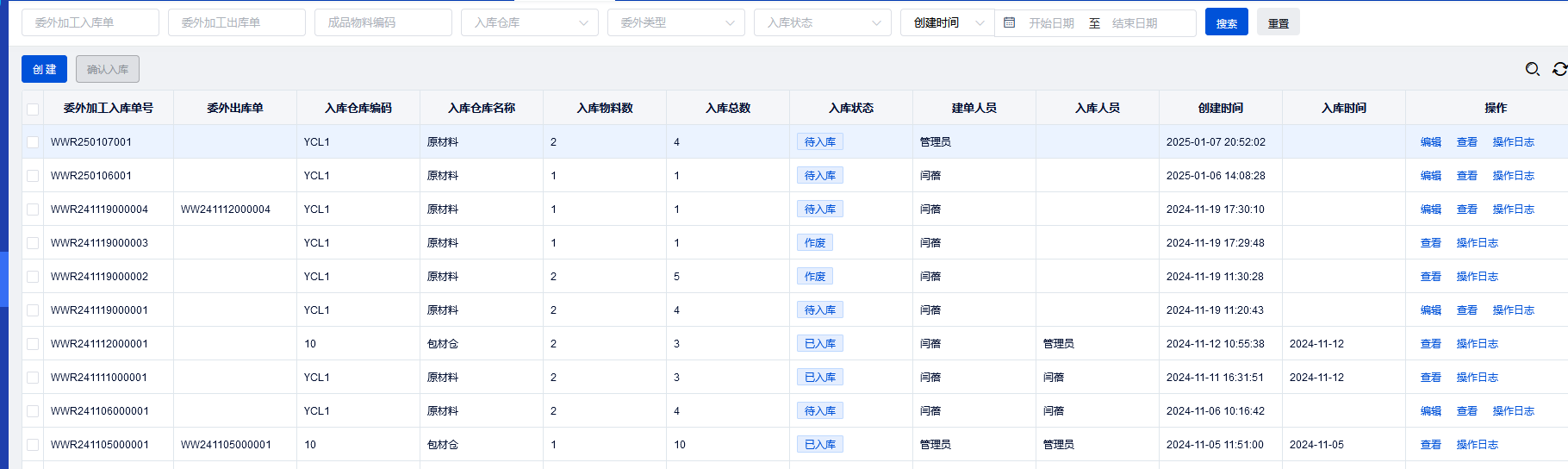Click the refresh table icon

pos(1559,69)
